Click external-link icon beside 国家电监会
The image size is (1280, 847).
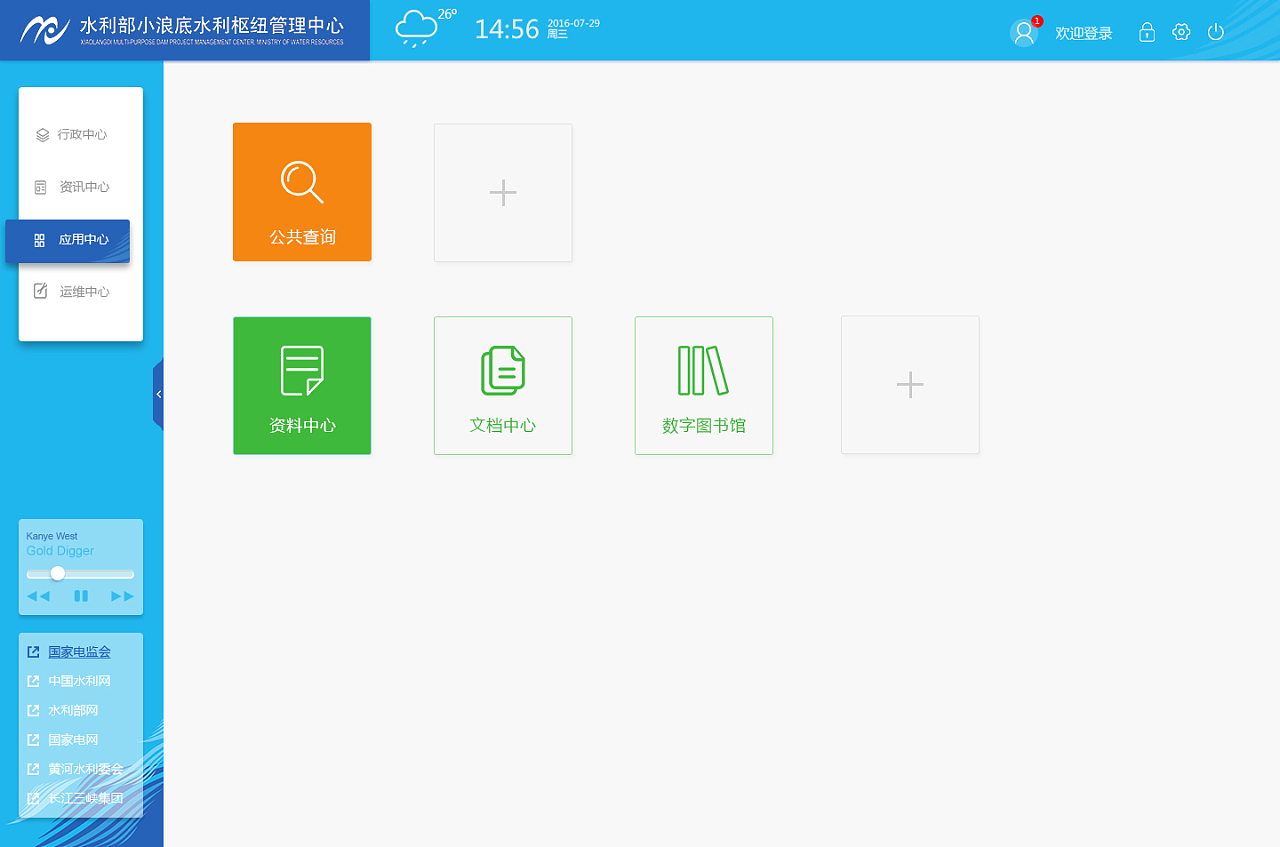[33, 652]
